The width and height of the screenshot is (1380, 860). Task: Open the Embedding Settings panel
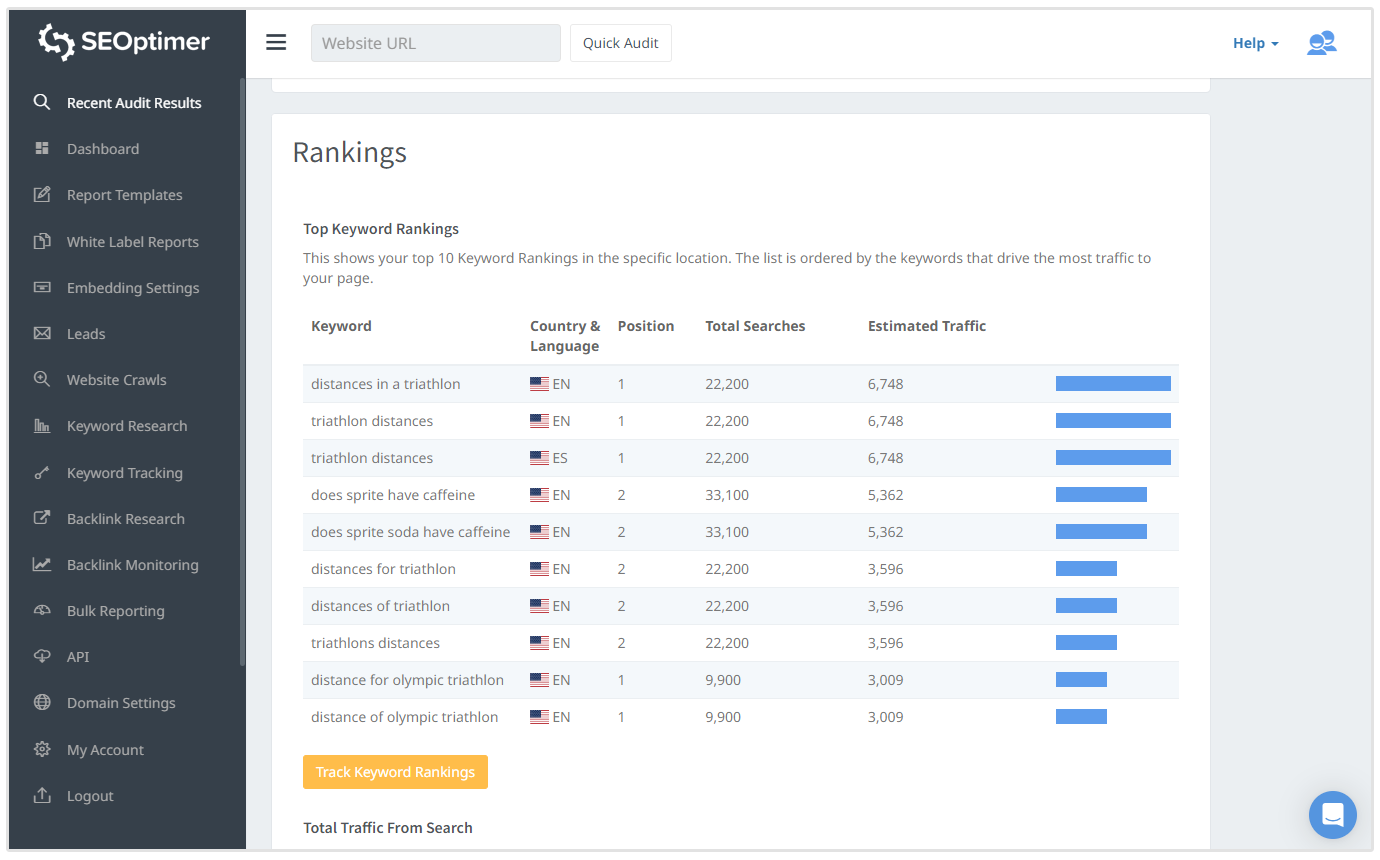133,287
